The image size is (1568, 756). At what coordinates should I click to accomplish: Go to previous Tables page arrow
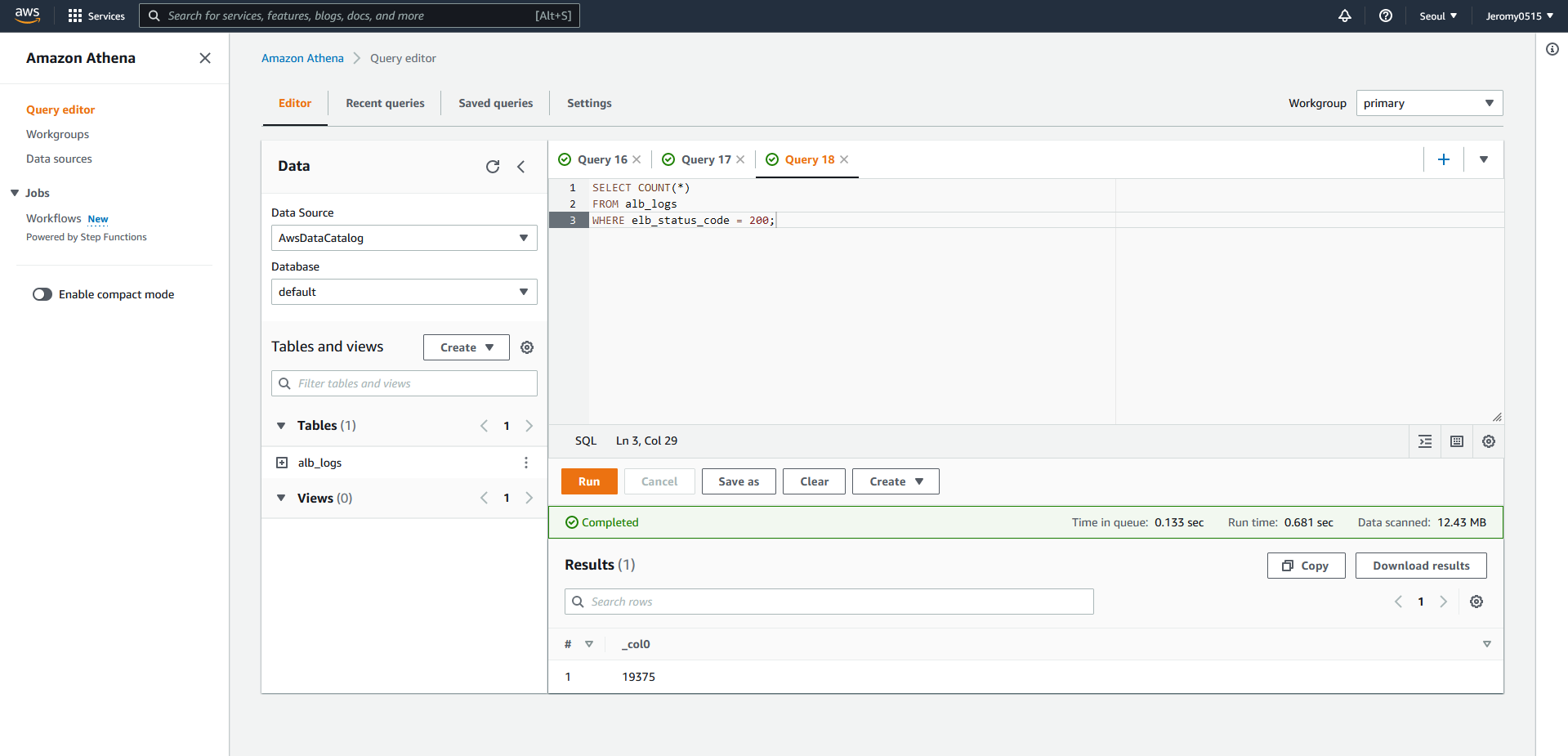click(484, 426)
